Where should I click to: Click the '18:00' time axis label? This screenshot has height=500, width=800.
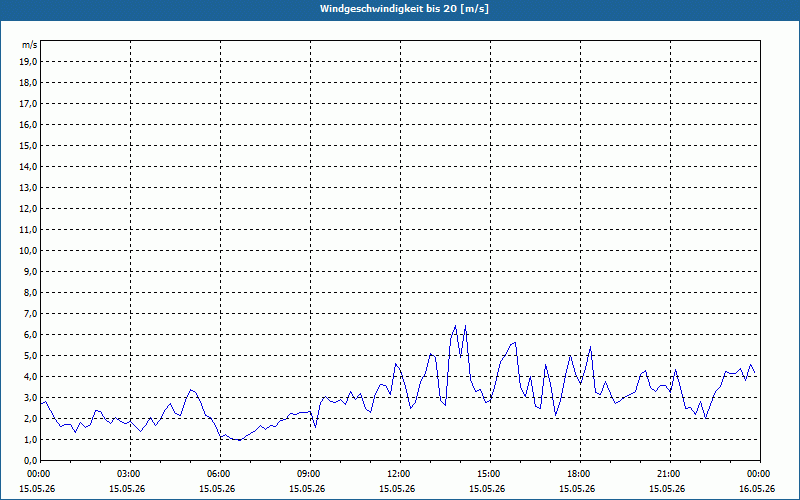click(580, 474)
